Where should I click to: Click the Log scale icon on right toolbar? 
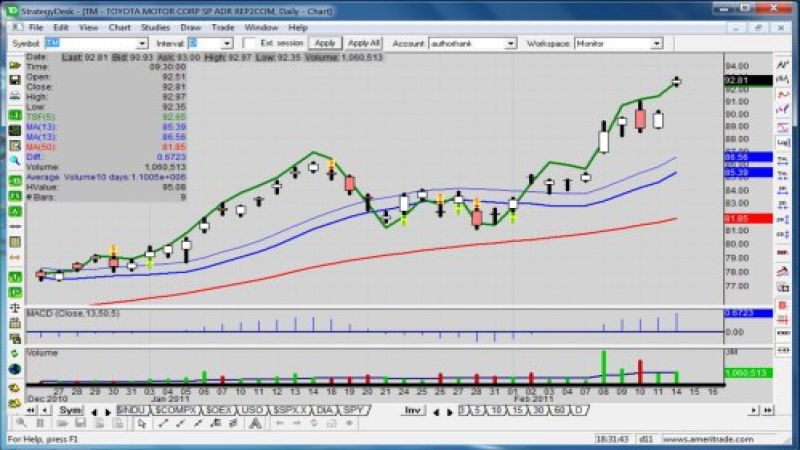click(x=784, y=142)
